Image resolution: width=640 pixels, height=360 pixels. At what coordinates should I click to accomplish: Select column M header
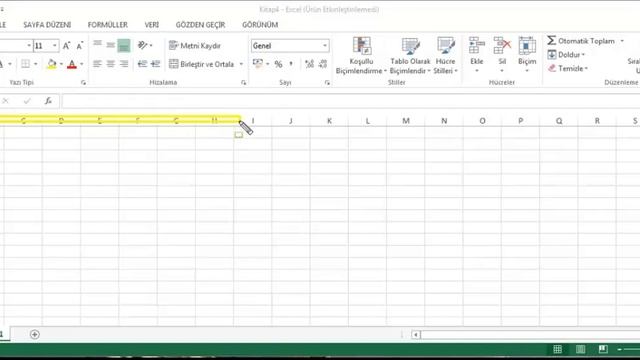click(406, 121)
